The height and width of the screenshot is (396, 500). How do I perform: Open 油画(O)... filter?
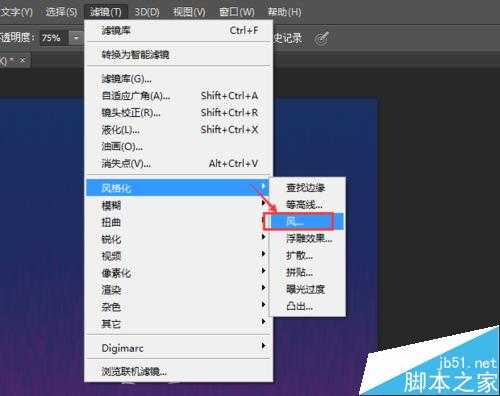click(x=179, y=147)
